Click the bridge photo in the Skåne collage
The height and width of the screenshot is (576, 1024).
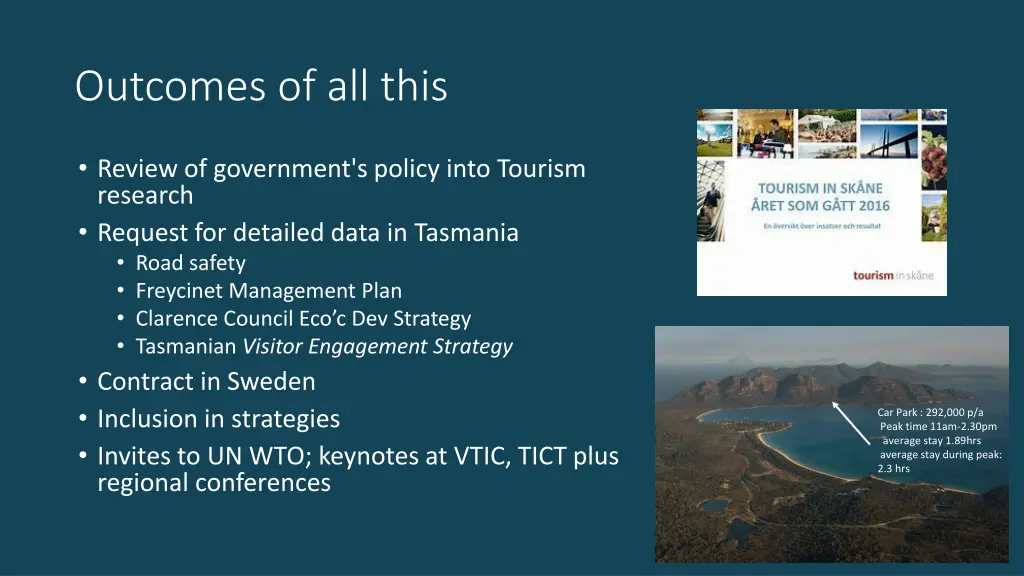pos(888,140)
